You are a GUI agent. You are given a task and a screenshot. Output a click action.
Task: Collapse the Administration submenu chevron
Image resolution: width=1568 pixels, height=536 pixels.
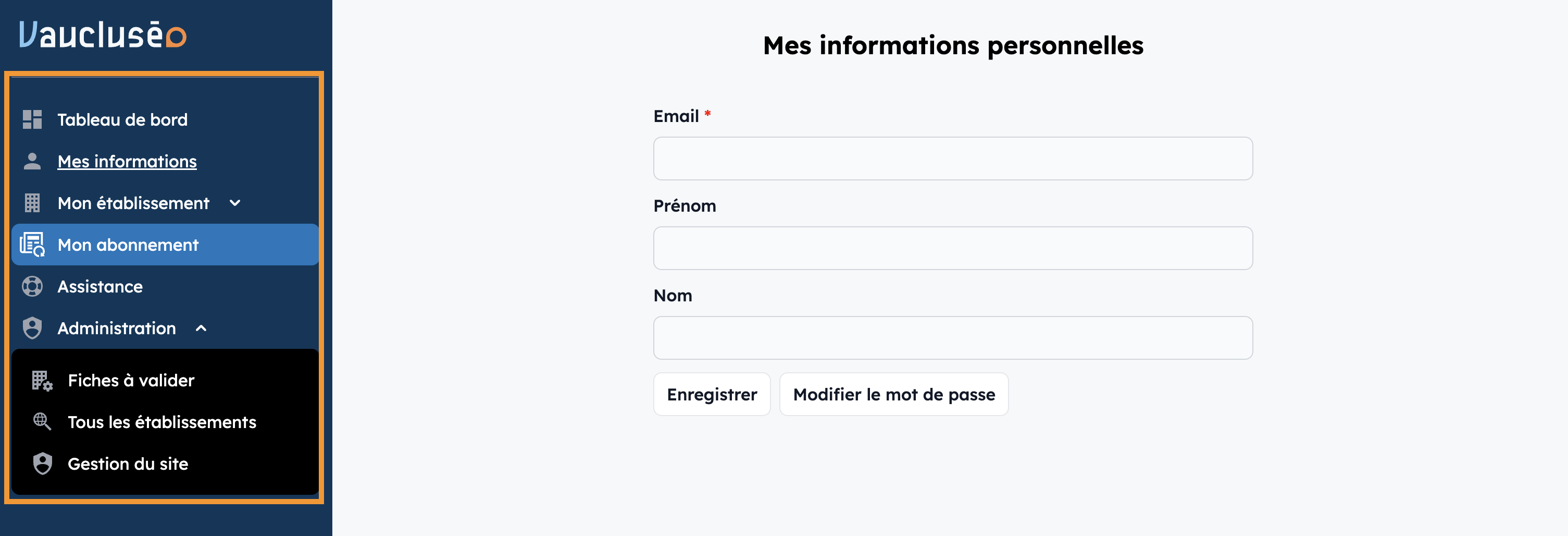[x=201, y=328]
